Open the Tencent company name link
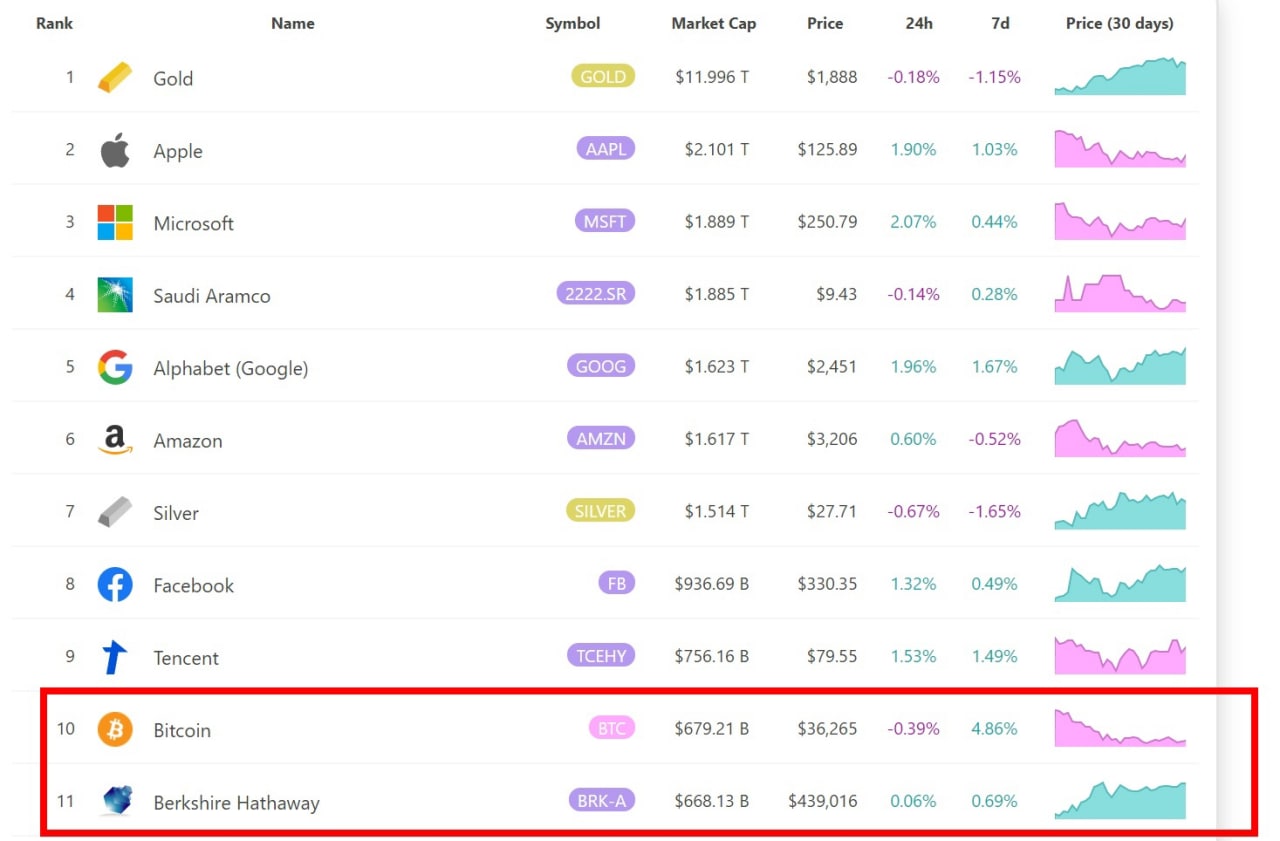The image size is (1280, 841). pos(186,658)
